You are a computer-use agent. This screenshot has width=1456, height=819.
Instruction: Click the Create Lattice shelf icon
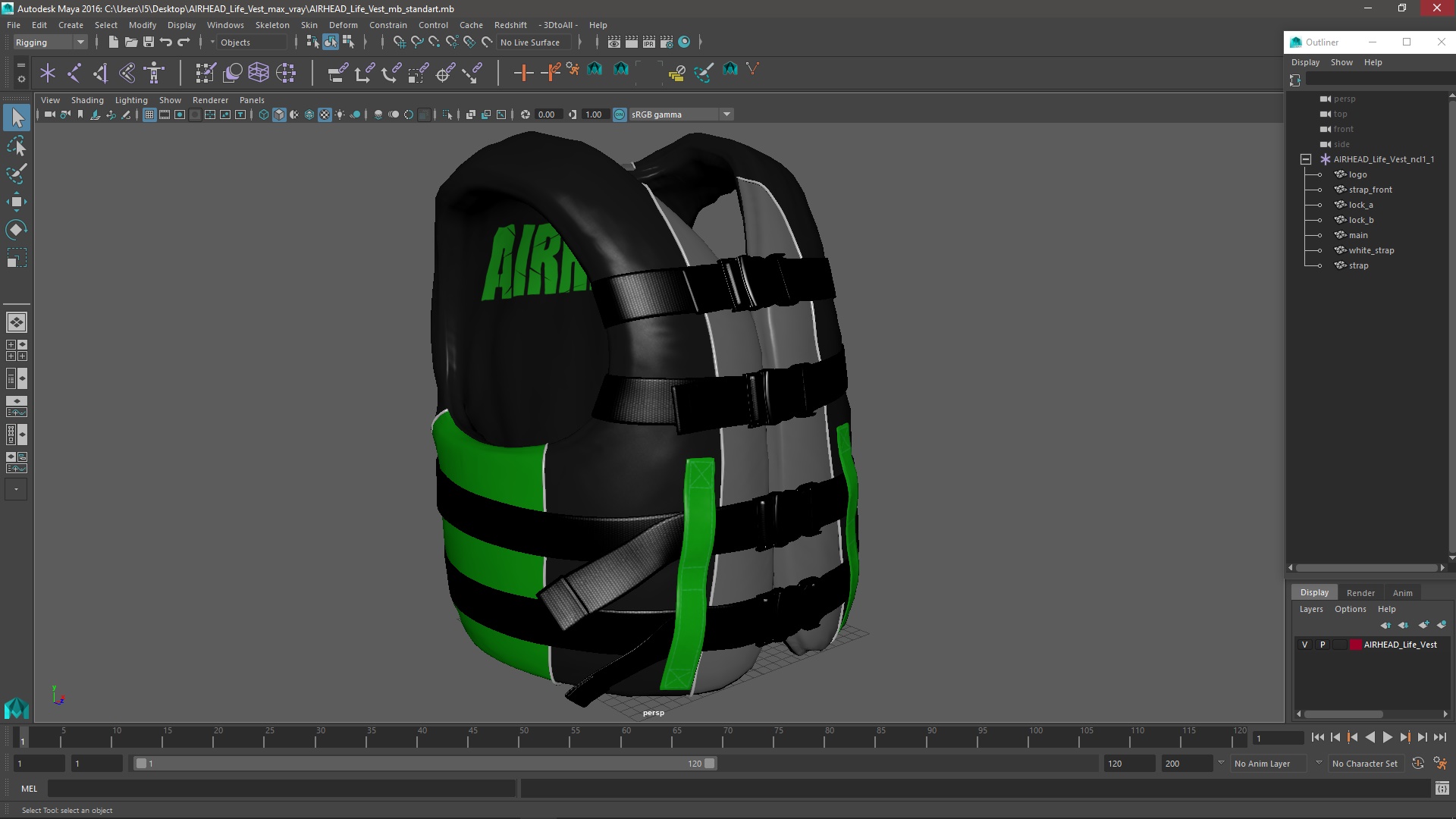coord(259,73)
